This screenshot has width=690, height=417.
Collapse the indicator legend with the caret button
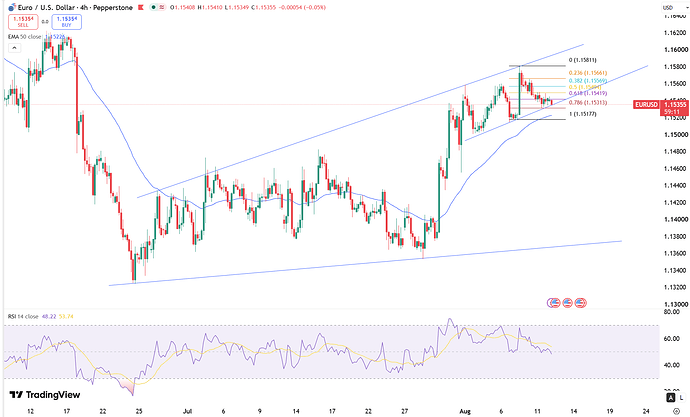tap(14, 48)
